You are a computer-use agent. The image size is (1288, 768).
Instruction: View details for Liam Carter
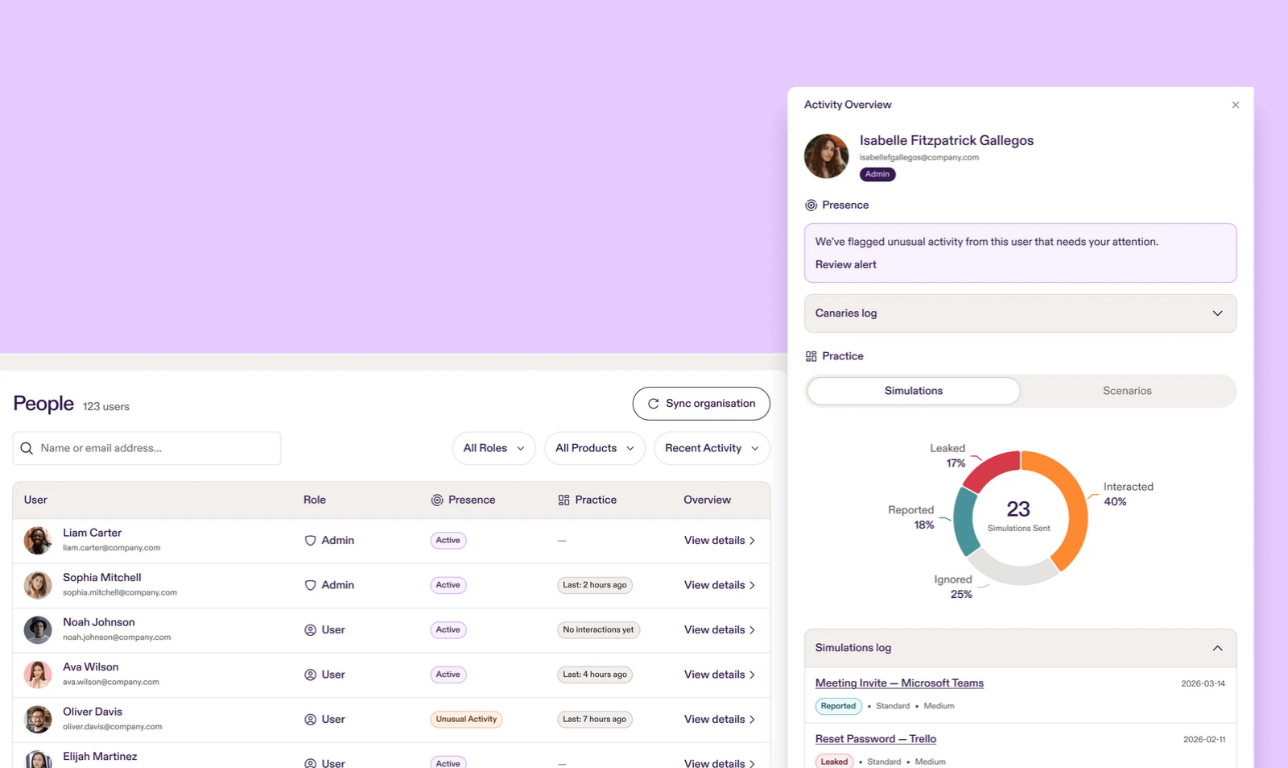(x=720, y=540)
